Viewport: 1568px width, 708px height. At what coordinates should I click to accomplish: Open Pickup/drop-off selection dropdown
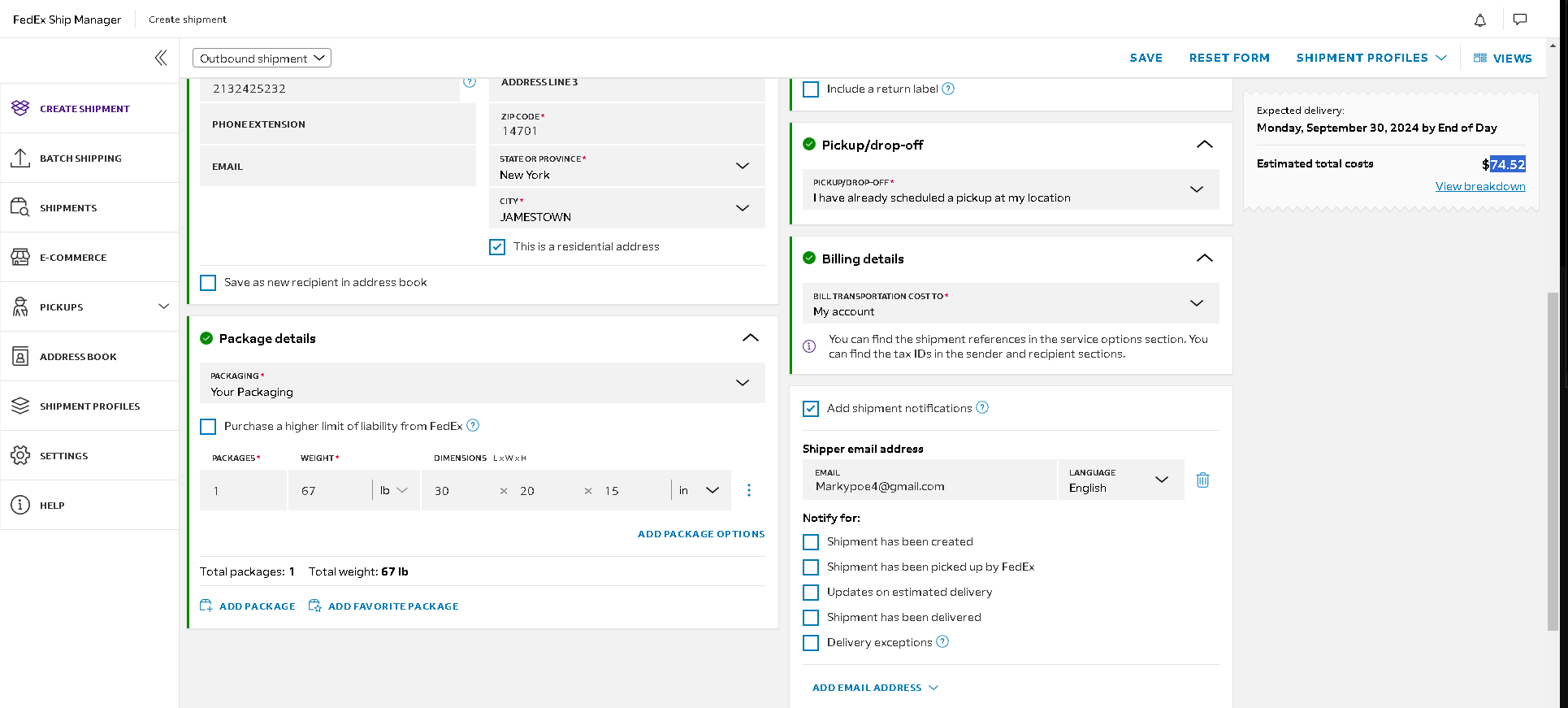coord(1011,189)
